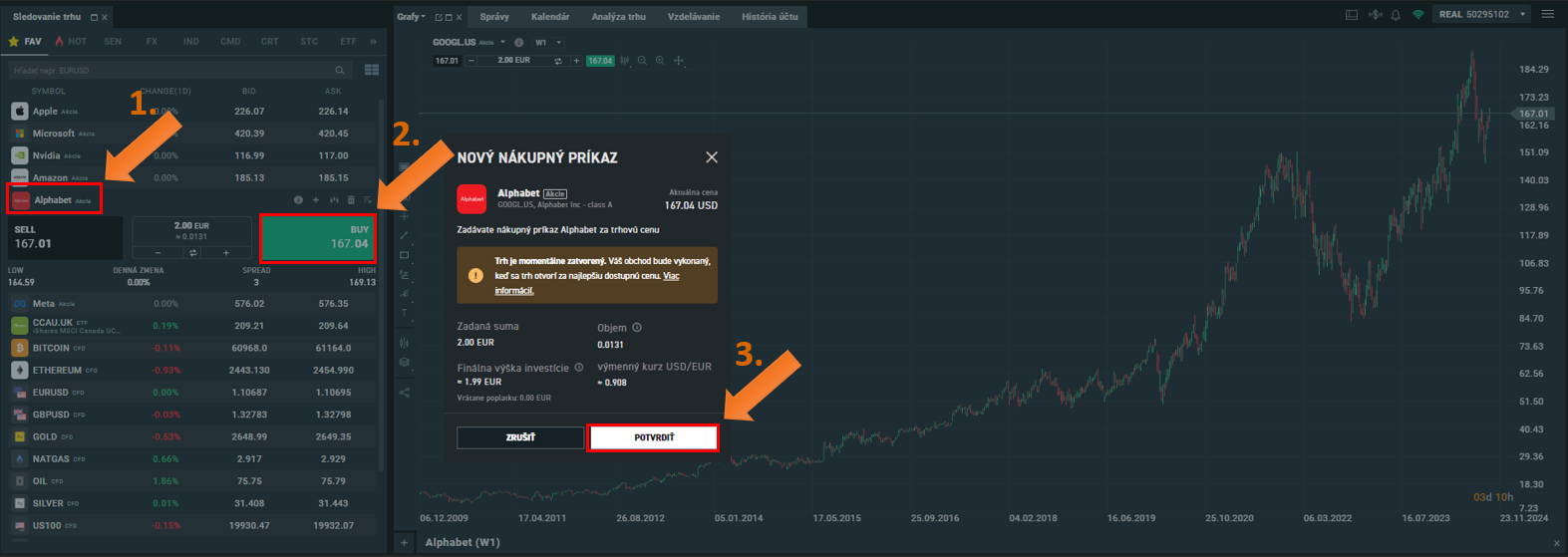Viewport: 1568px width, 557px height.
Task: Open the Viac informácií link
Action: click(514, 291)
